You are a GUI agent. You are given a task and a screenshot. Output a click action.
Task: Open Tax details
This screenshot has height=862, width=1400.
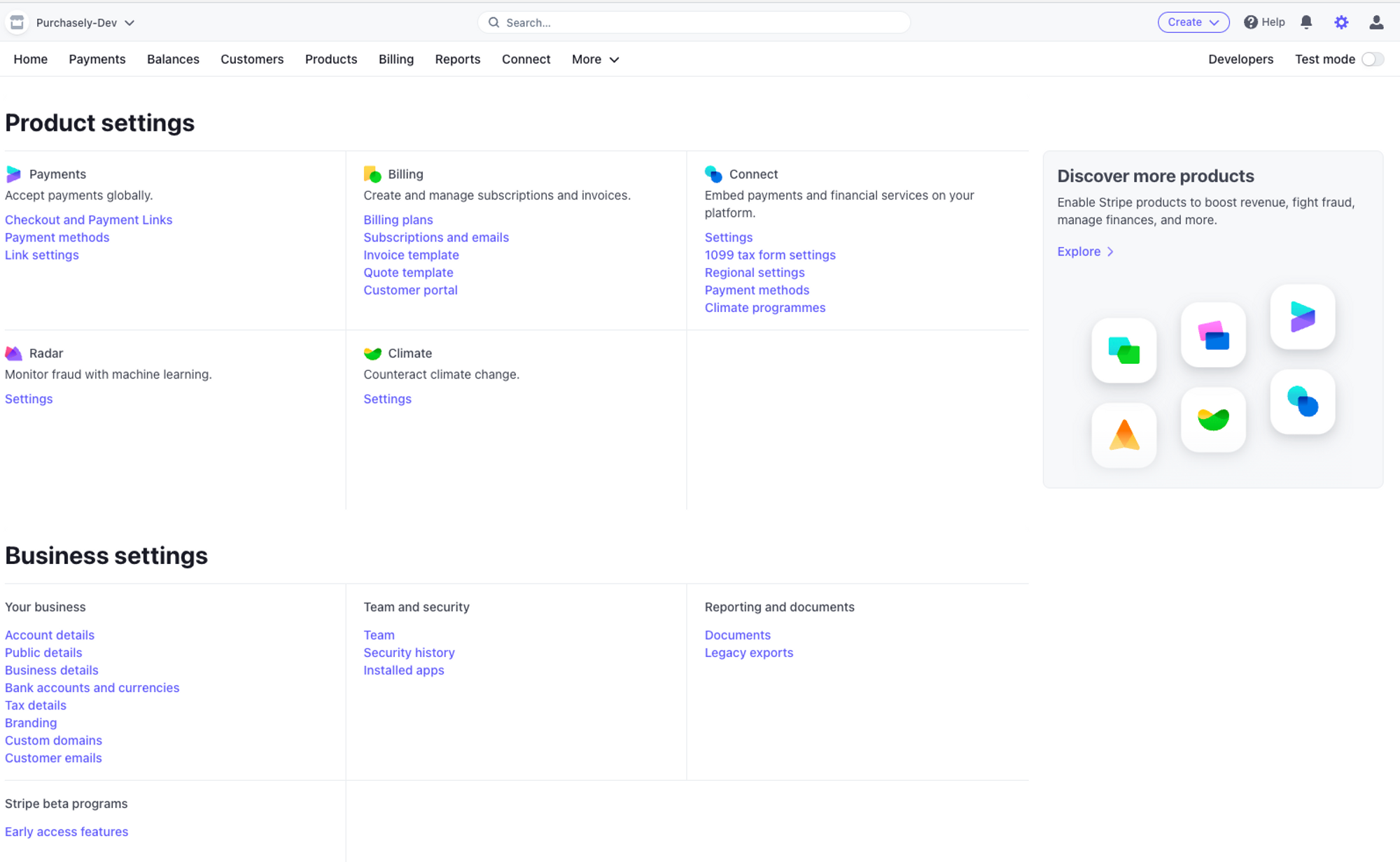coord(36,705)
